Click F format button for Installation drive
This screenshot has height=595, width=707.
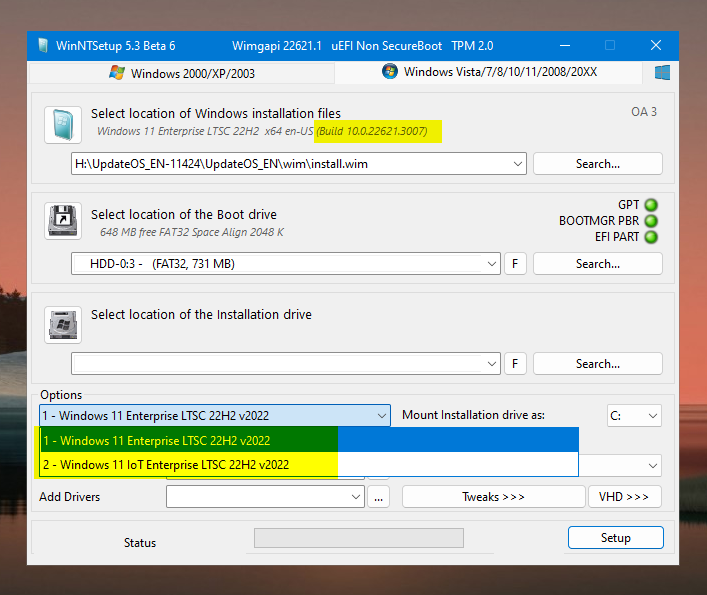[x=515, y=364]
